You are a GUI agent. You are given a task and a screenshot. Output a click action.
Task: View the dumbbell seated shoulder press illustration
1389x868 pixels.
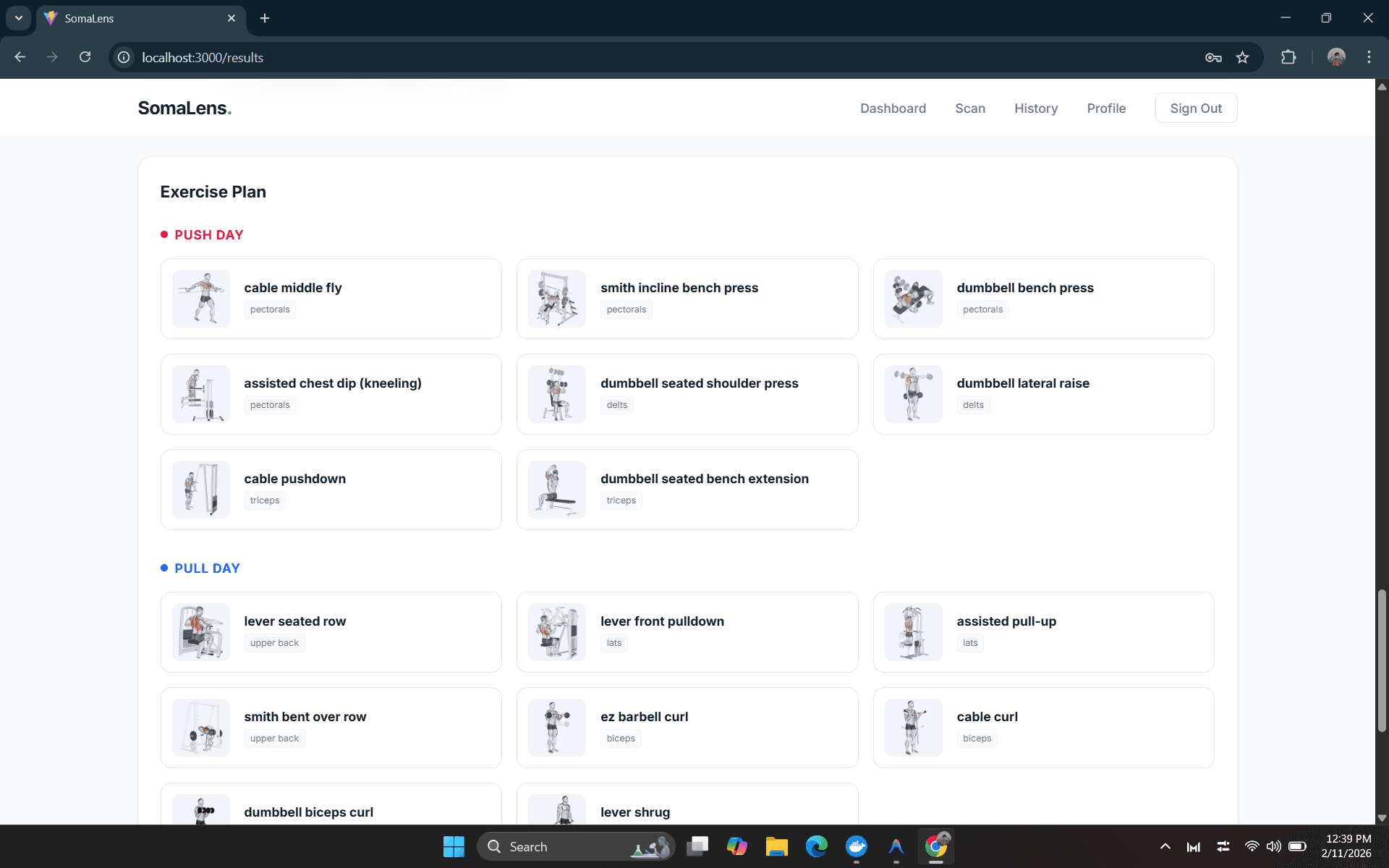[557, 394]
